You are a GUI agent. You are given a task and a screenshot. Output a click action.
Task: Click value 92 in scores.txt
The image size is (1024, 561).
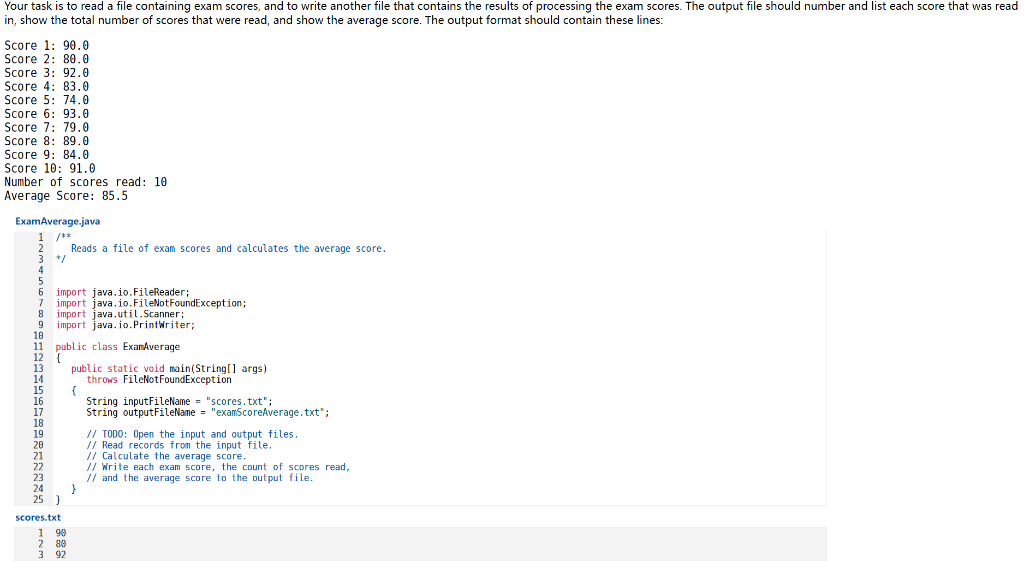(61, 554)
